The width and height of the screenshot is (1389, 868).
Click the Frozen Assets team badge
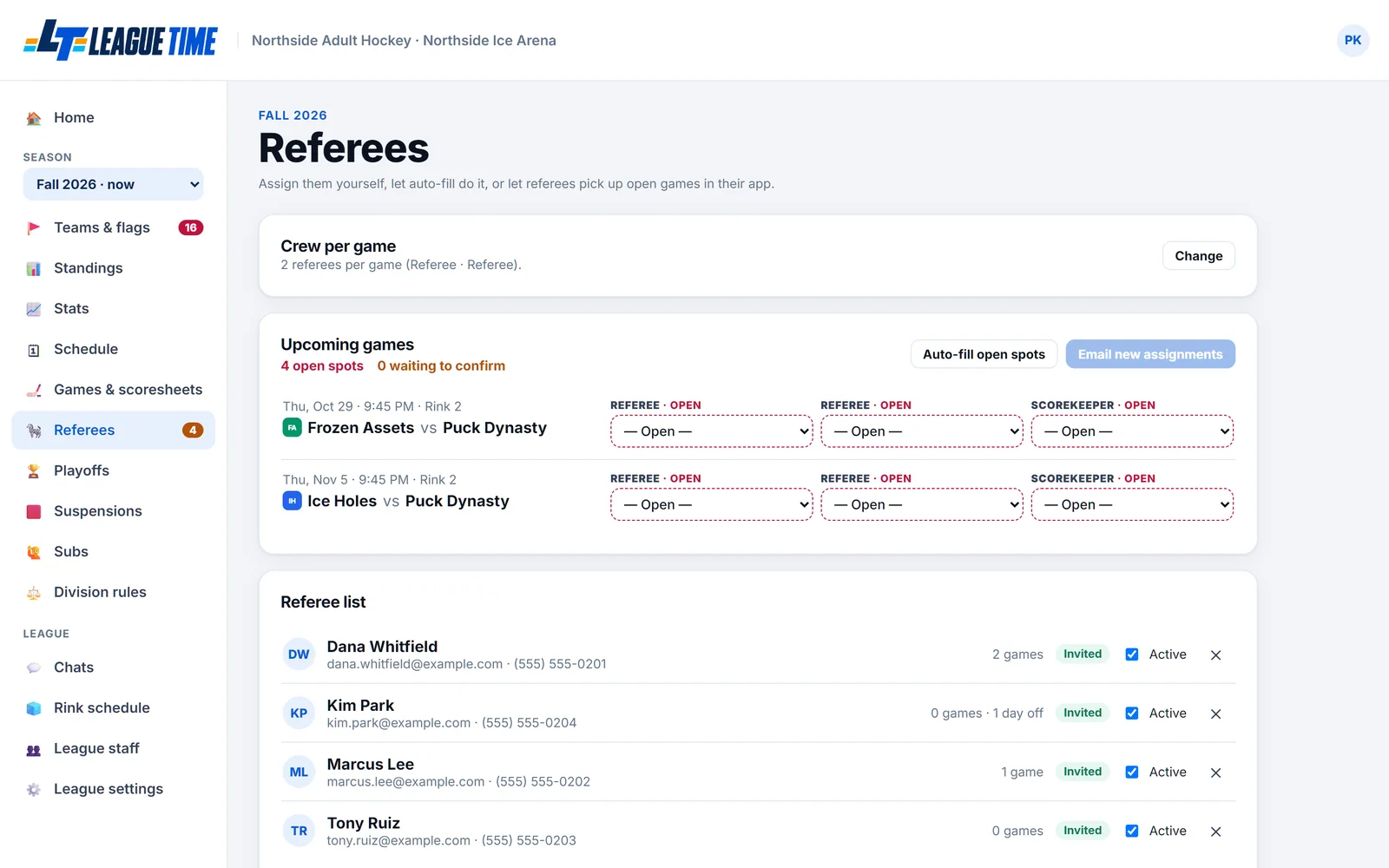[293, 428]
